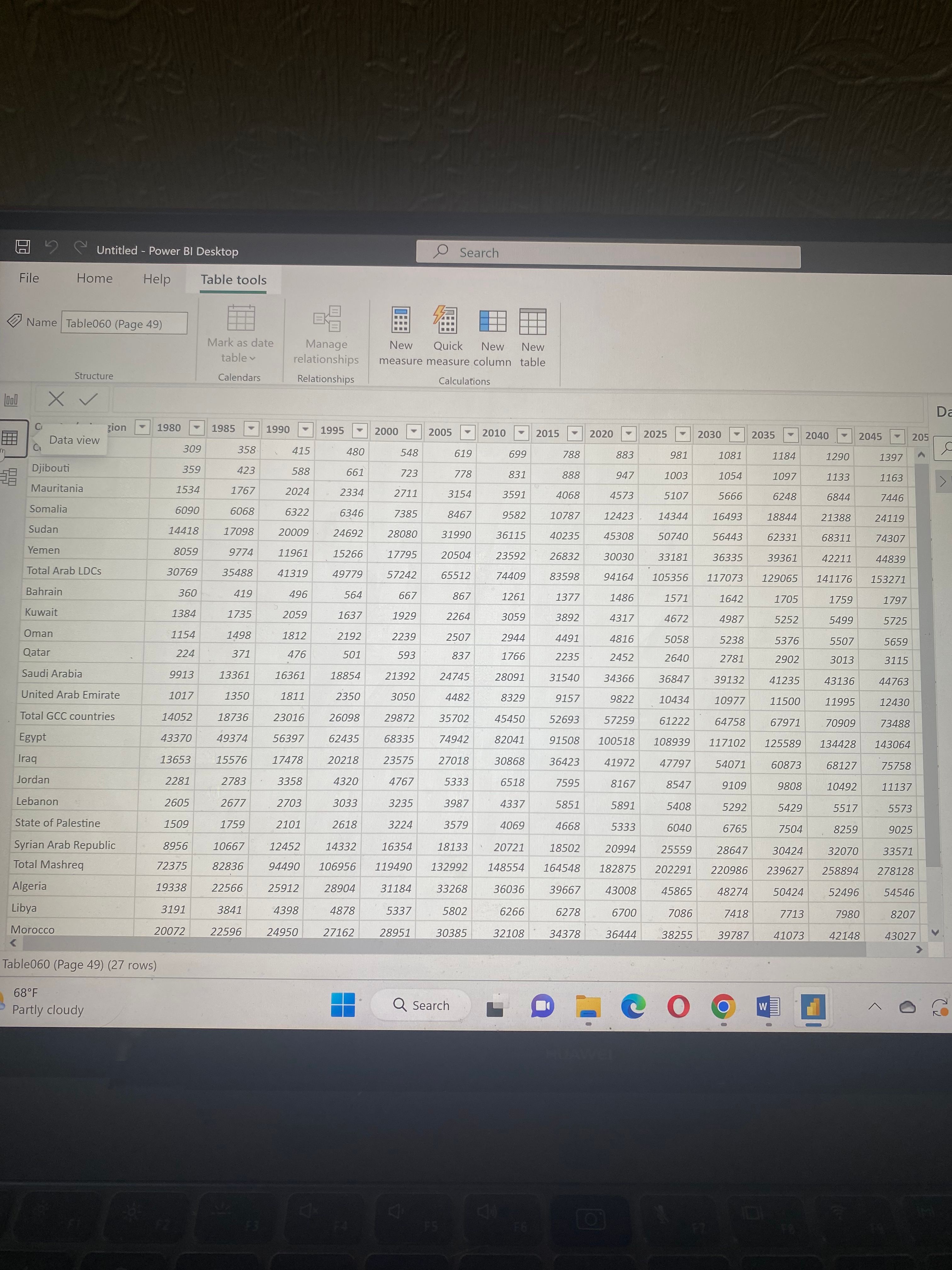The width and height of the screenshot is (952, 1270).
Task: Switch to the Home tab
Action: click(x=95, y=278)
